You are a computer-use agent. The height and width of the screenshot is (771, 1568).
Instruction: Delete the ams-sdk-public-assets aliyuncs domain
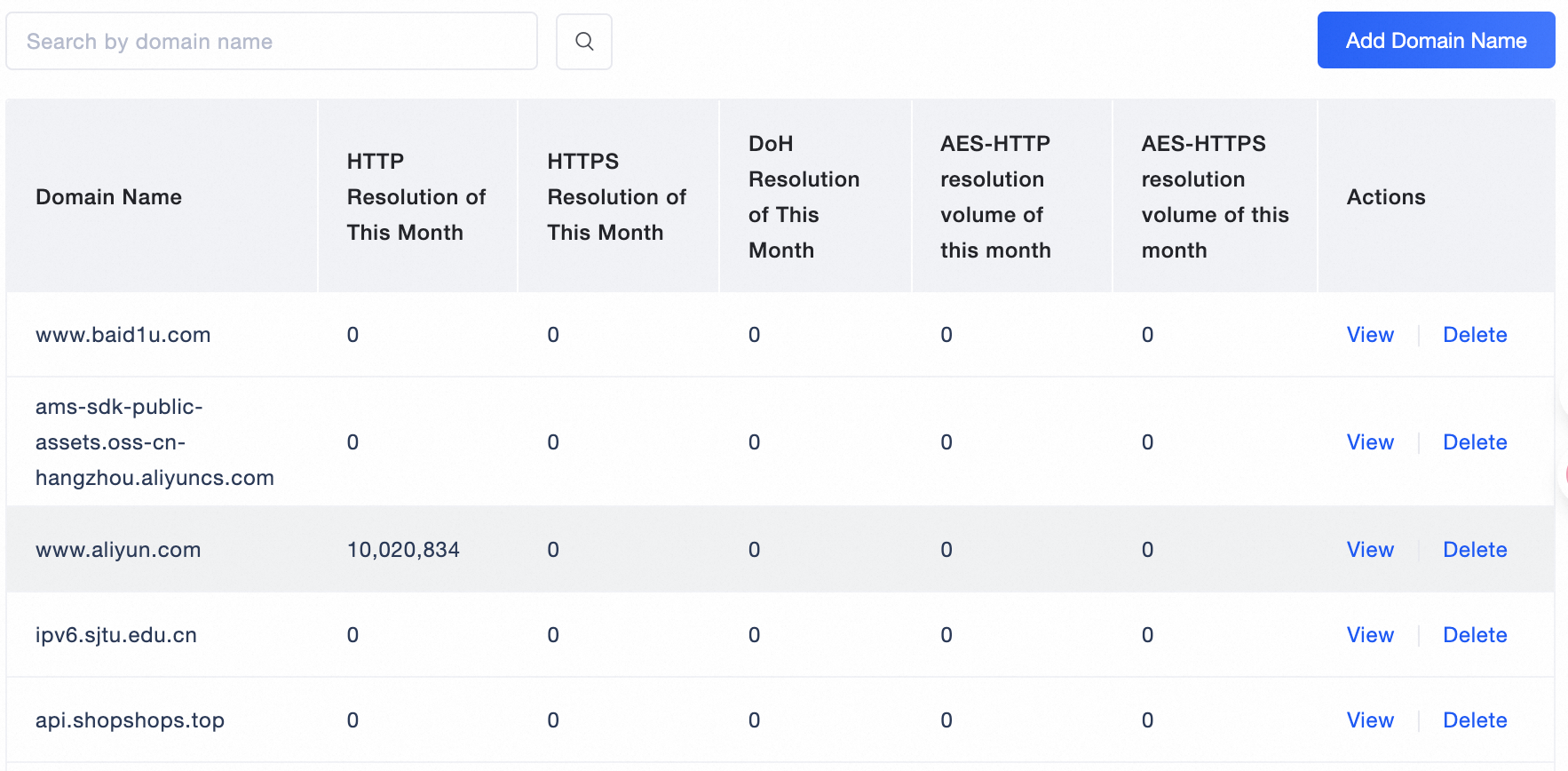[x=1474, y=442]
